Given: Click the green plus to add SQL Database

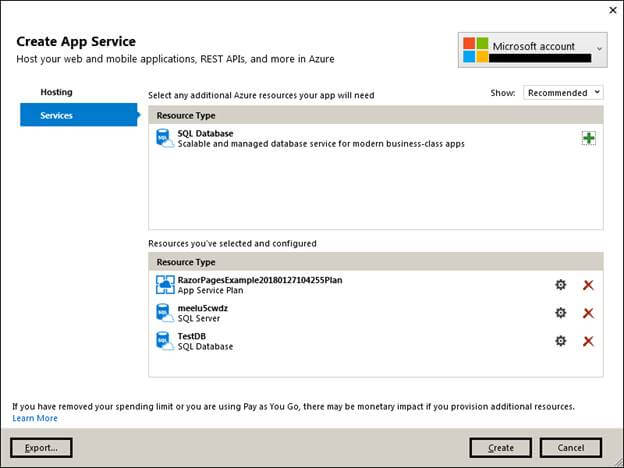Looking at the screenshot, I should point(589,138).
